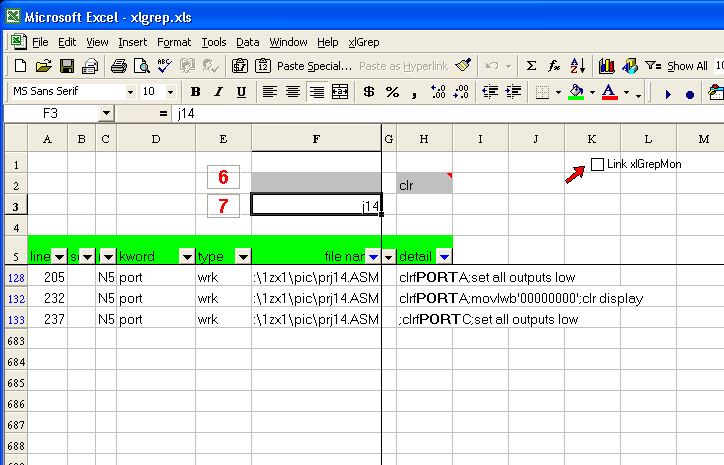The height and width of the screenshot is (465, 724).
Task: Click the Sort Ascending icon
Action: click(577, 66)
